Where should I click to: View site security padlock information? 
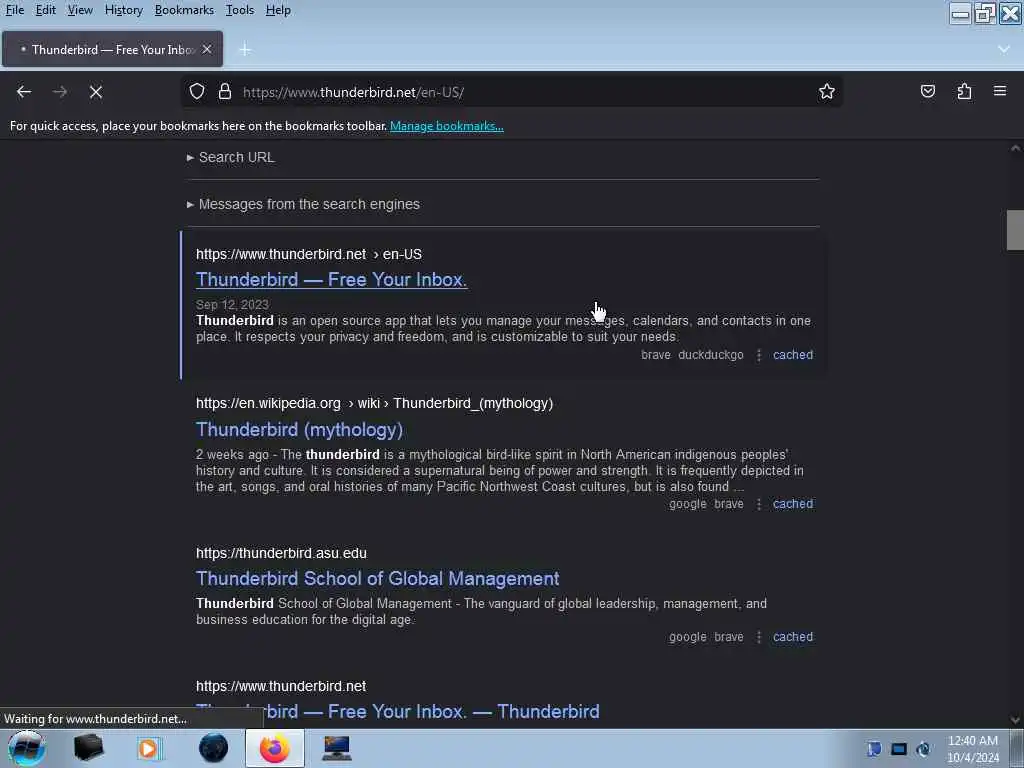[x=225, y=91]
